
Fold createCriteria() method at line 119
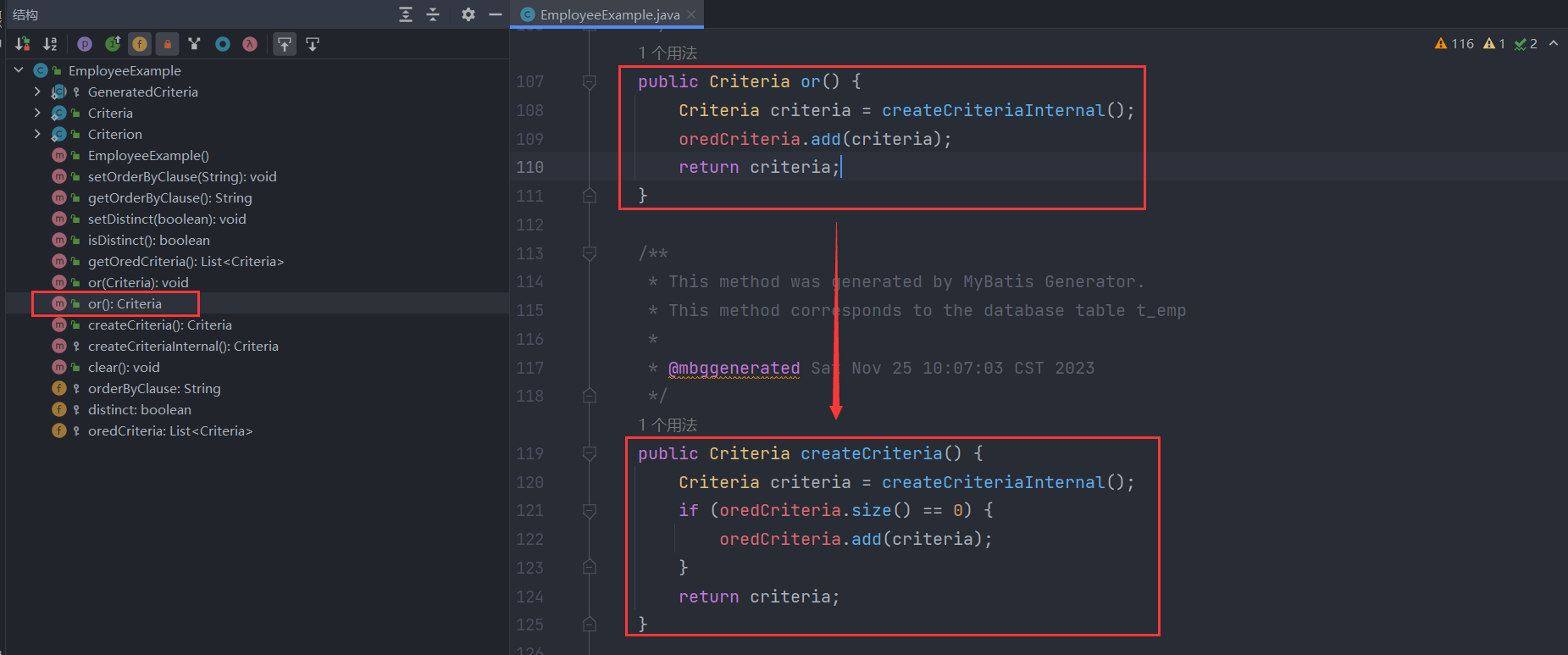tap(590, 453)
